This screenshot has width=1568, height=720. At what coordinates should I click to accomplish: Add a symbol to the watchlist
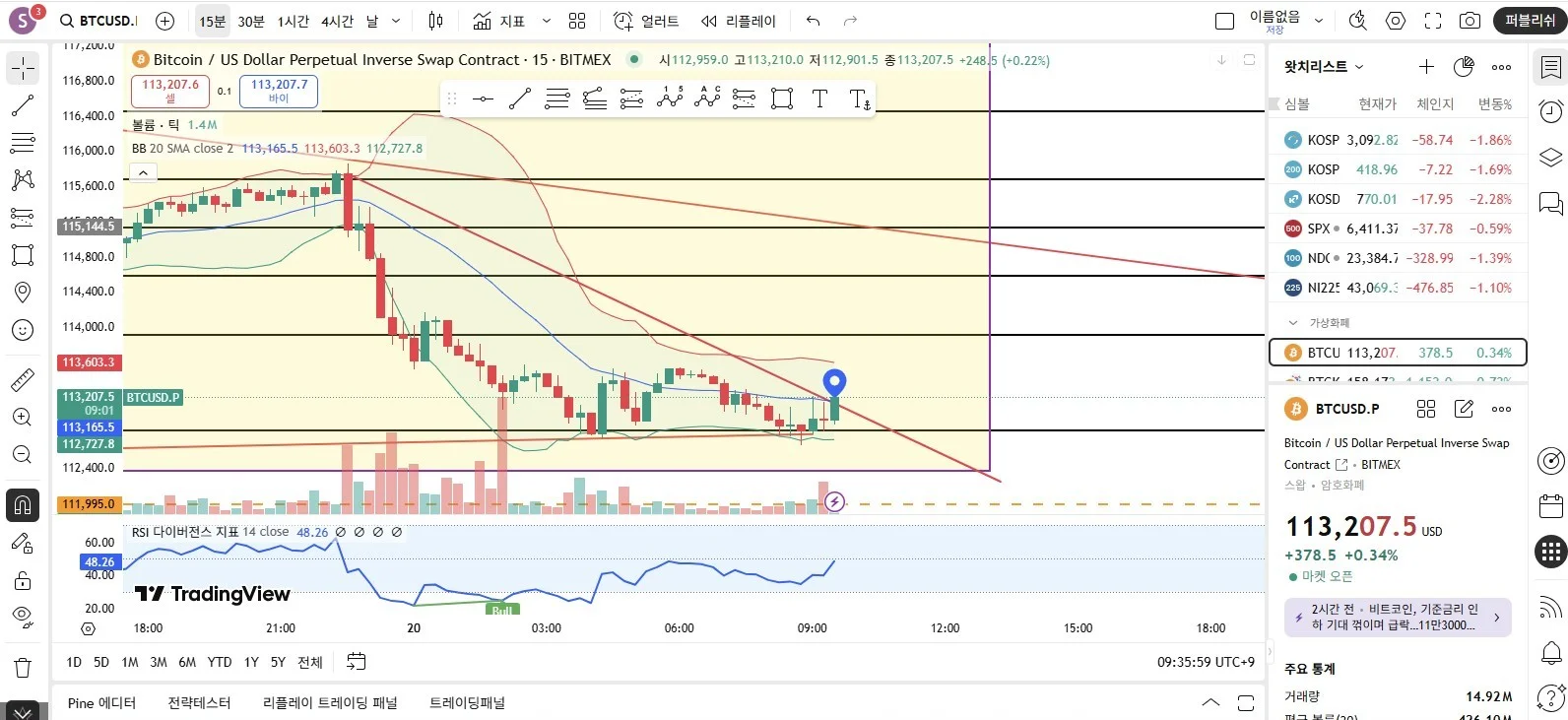[1426, 66]
